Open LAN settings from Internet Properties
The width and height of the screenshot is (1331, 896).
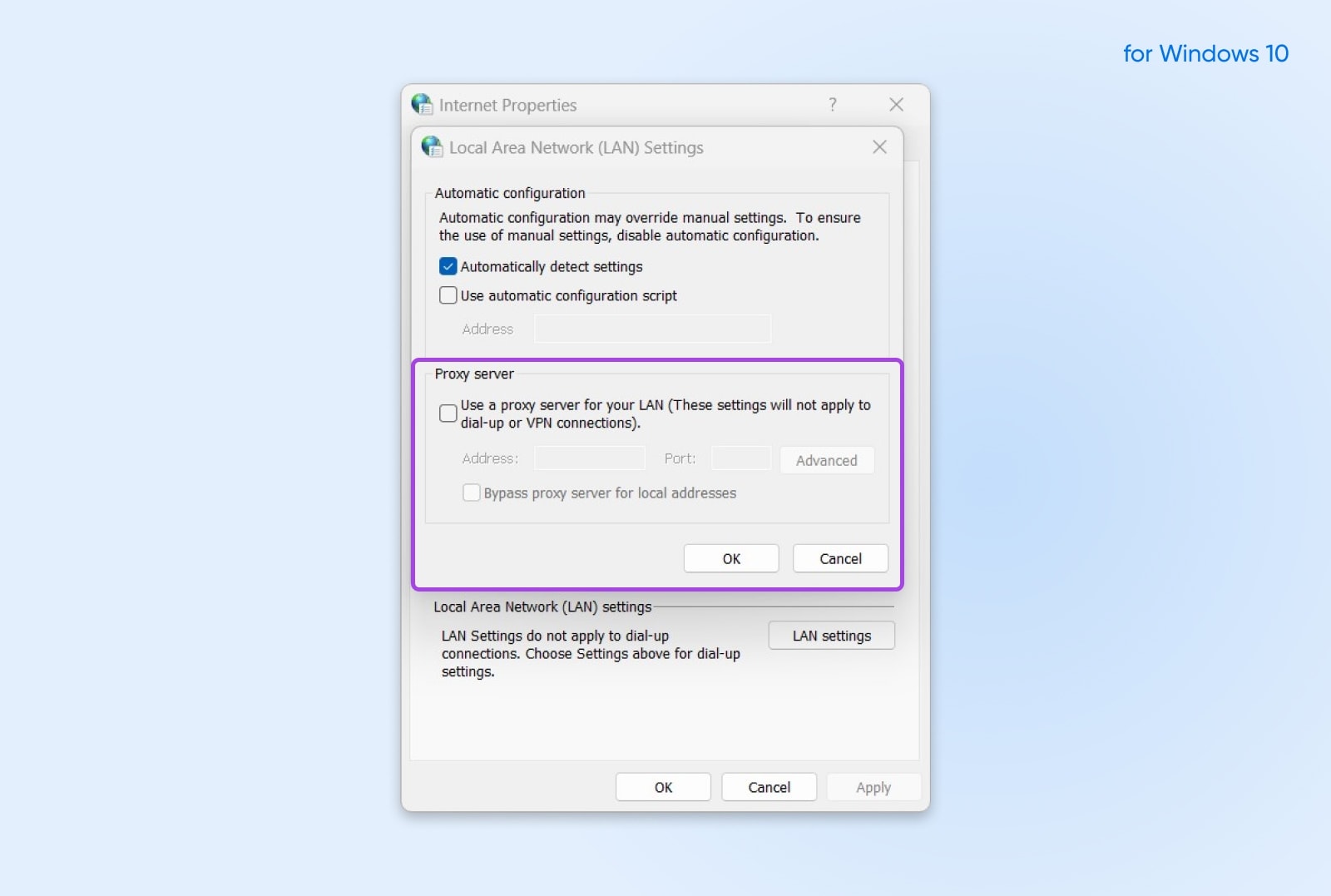[830, 635]
